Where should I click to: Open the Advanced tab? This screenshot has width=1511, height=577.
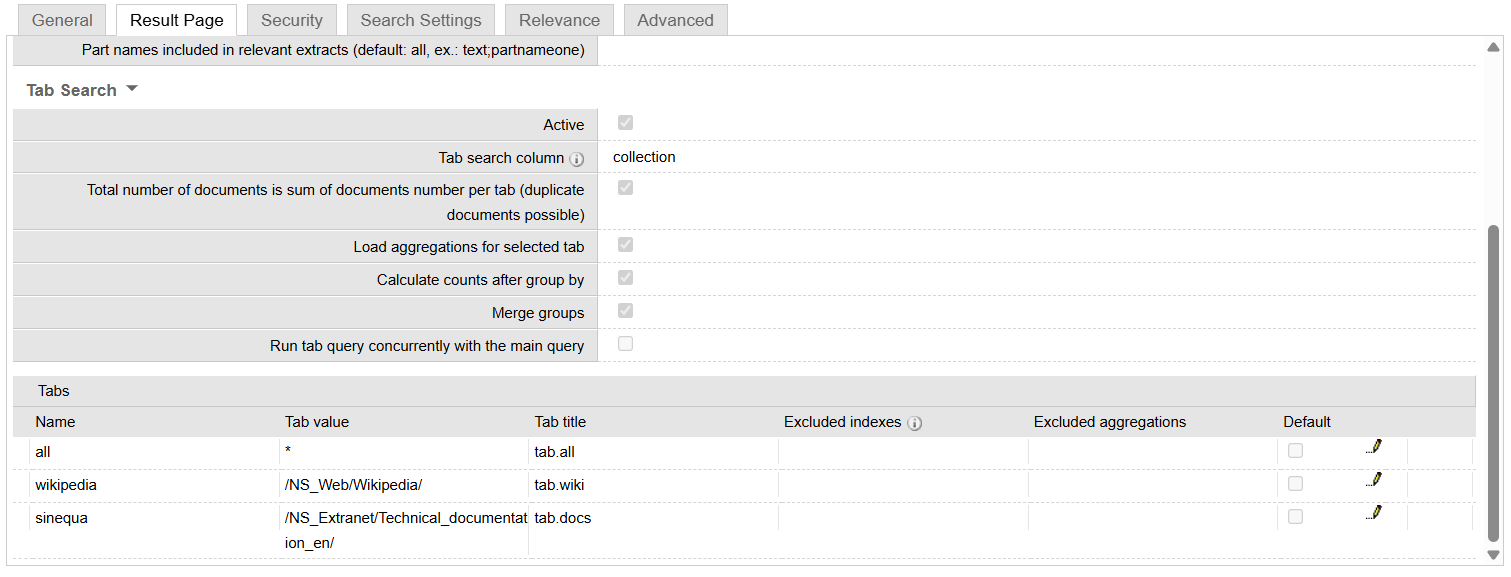click(x=676, y=20)
